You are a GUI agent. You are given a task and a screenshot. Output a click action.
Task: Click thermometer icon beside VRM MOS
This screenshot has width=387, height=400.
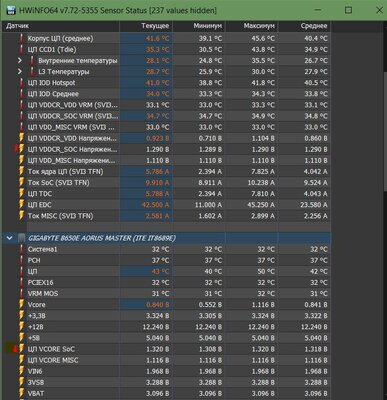tap(22, 293)
